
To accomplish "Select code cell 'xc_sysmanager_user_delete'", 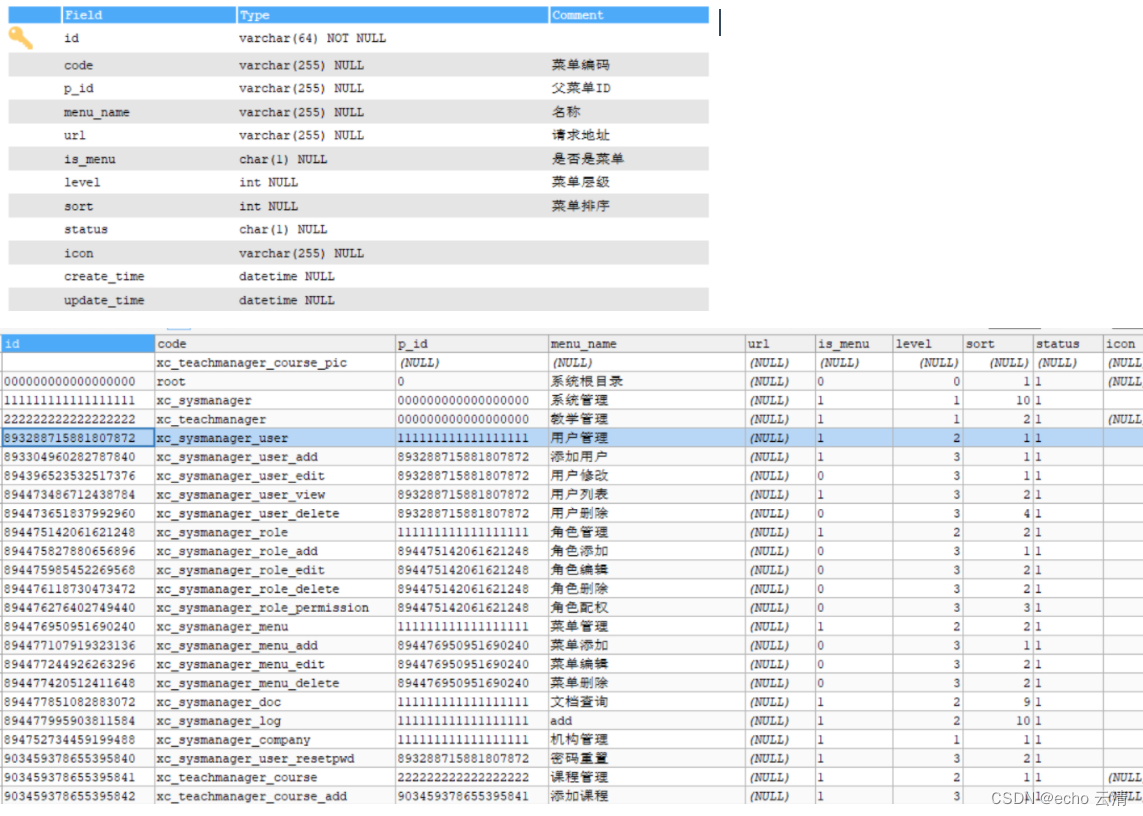I will (x=275, y=513).
